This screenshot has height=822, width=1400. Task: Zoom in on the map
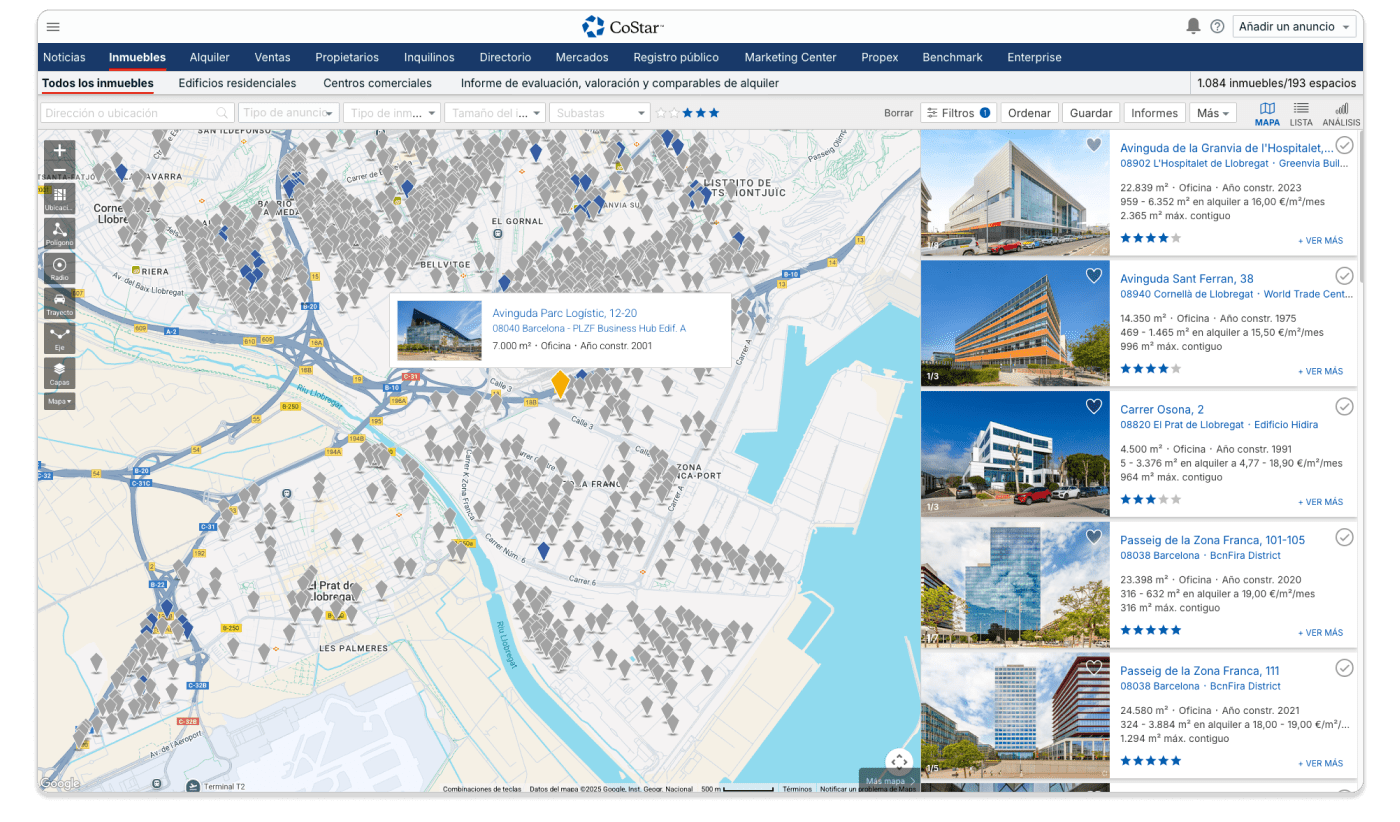59,151
